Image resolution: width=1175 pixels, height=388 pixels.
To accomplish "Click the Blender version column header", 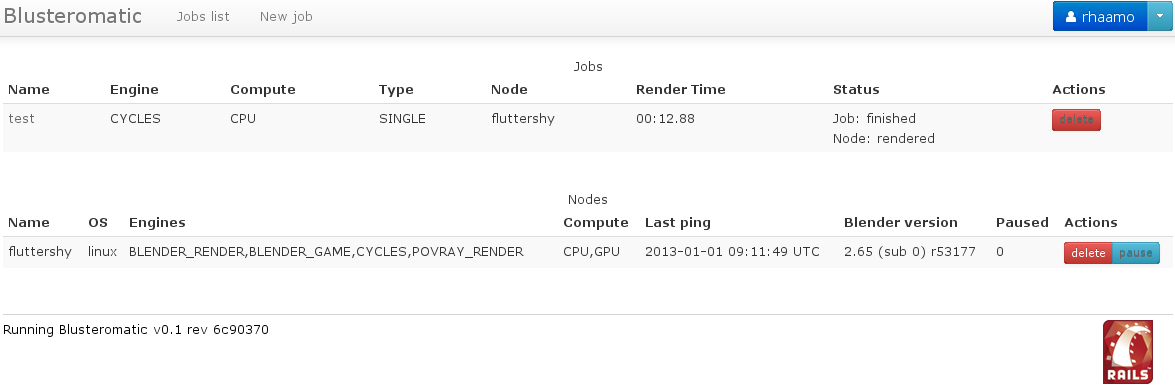I will pos(901,222).
